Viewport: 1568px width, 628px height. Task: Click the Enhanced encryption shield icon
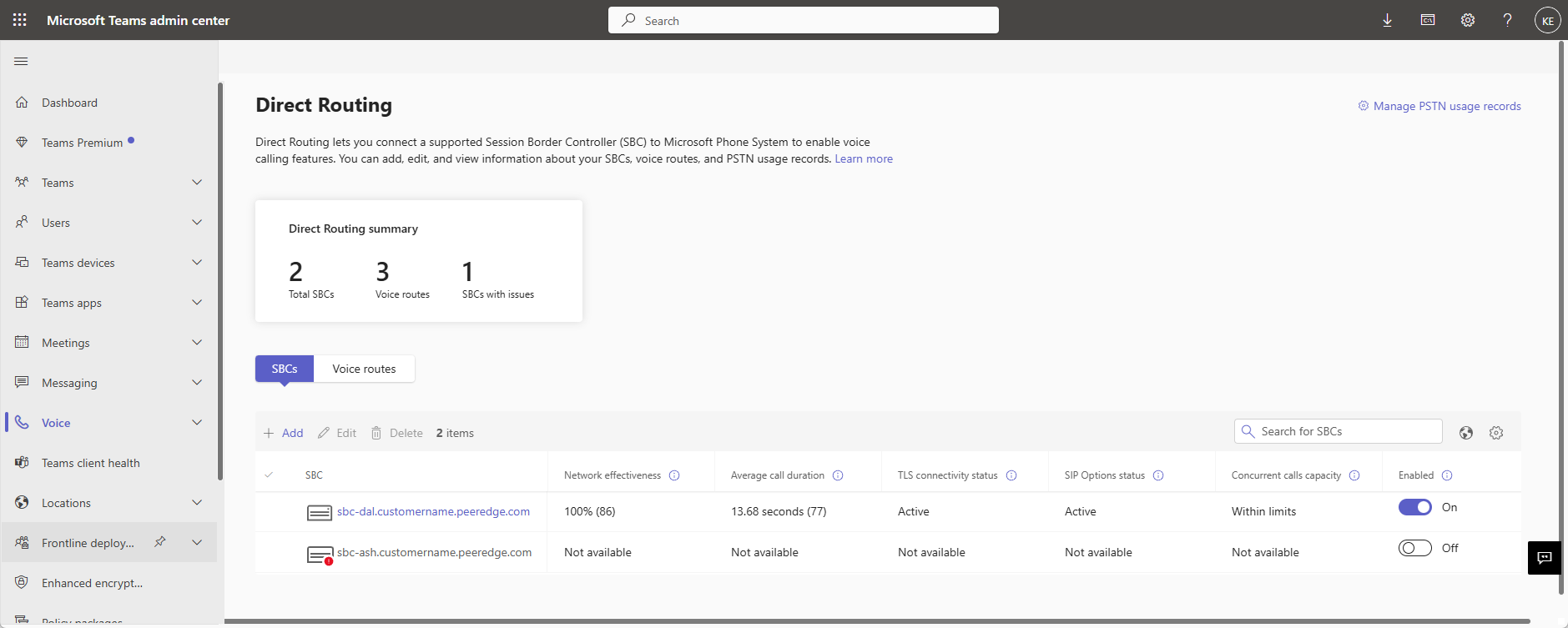coord(22,582)
